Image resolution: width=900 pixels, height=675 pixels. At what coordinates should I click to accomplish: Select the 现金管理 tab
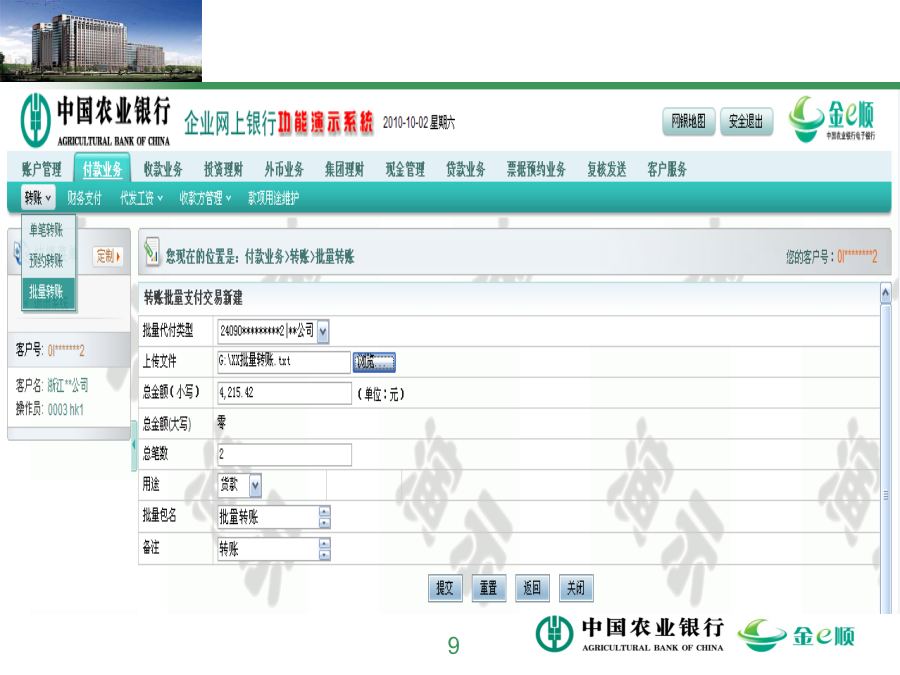pos(405,169)
